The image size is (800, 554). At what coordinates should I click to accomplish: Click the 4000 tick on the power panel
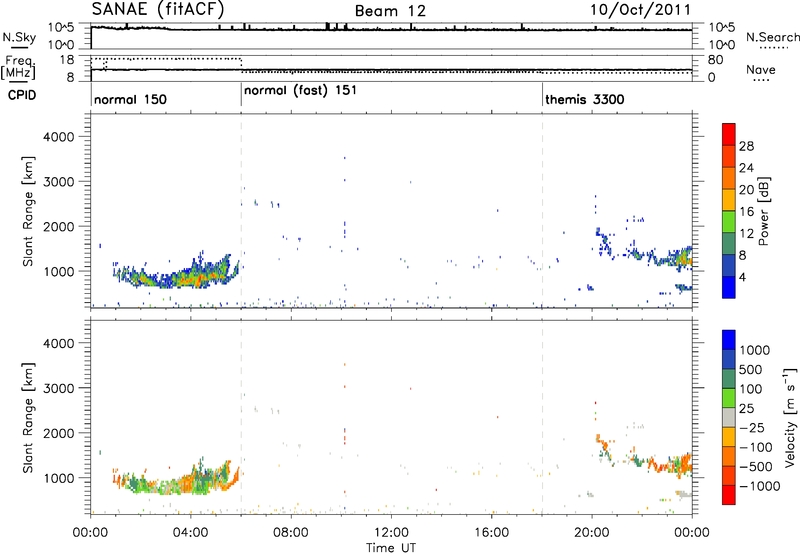58,137
